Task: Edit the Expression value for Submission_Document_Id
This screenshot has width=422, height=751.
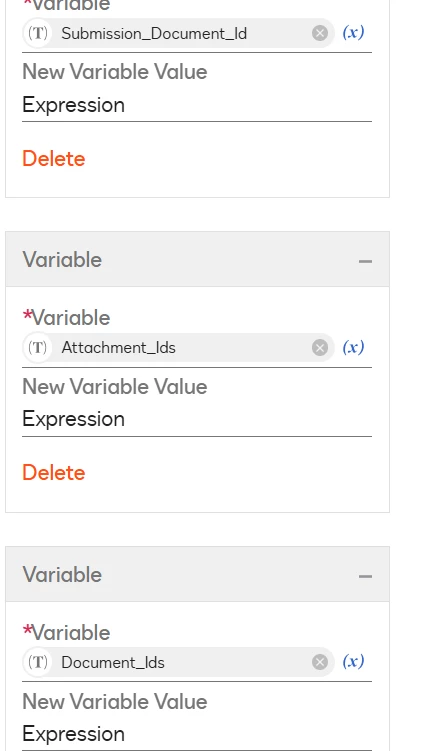Action: [x=197, y=105]
